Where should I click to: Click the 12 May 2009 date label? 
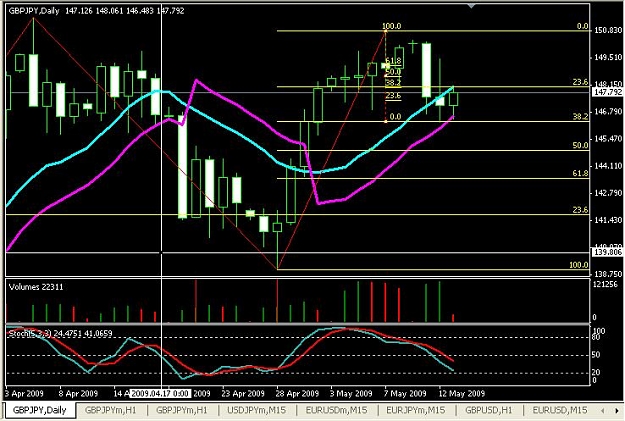(x=462, y=393)
